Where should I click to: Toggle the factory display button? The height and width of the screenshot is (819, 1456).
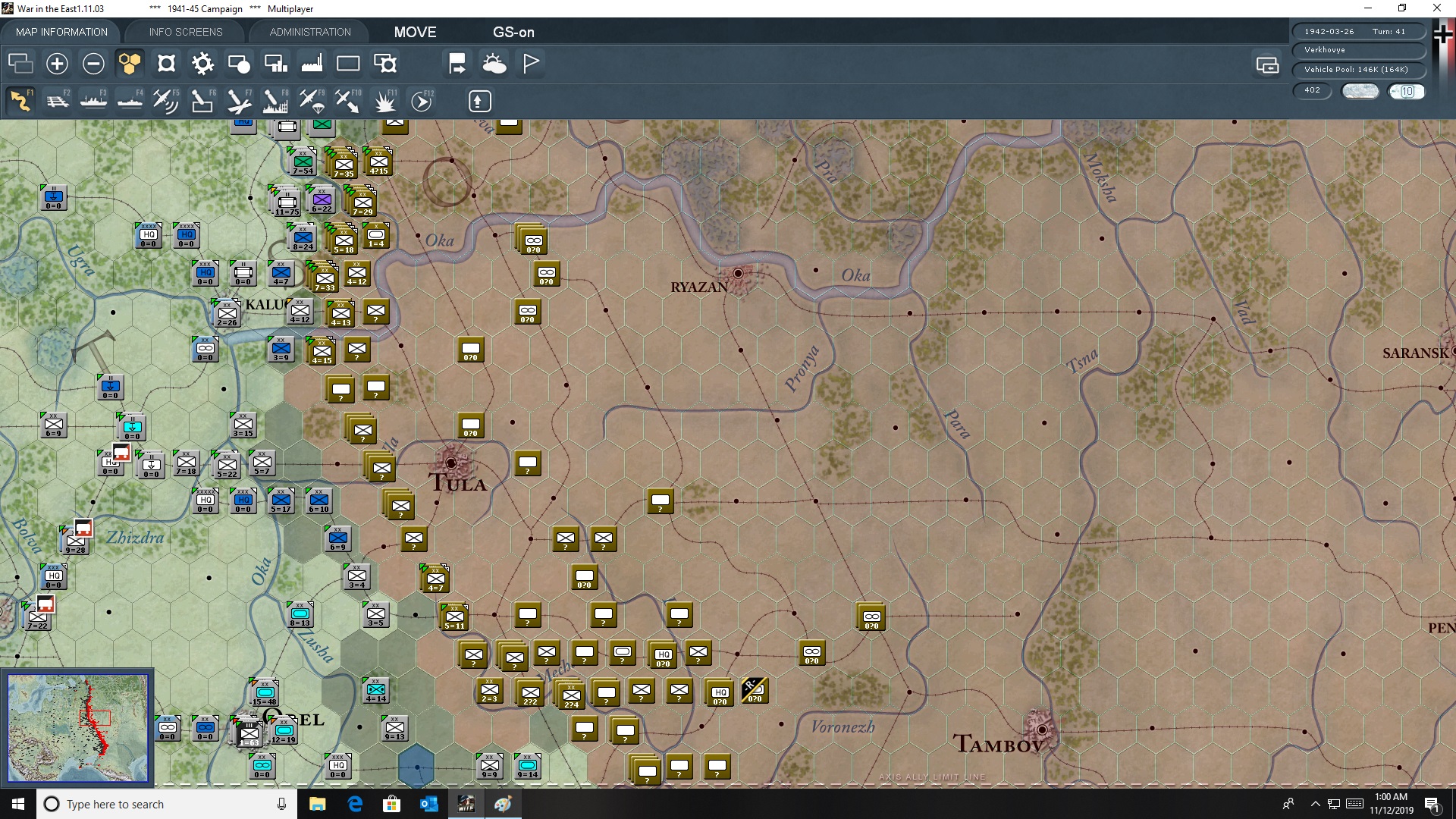(x=312, y=64)
